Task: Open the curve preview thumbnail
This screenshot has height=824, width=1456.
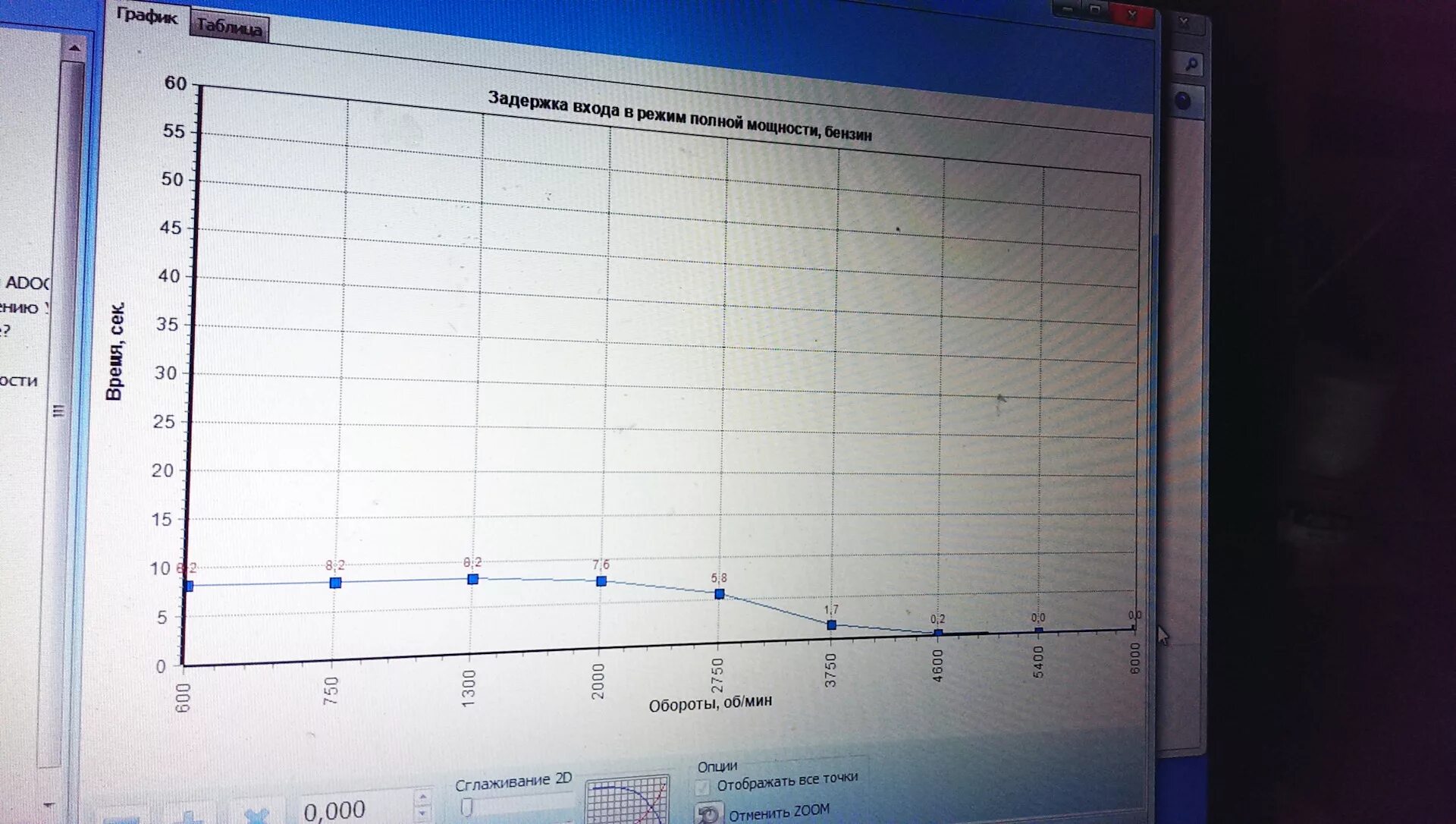Action: point(628,801)
